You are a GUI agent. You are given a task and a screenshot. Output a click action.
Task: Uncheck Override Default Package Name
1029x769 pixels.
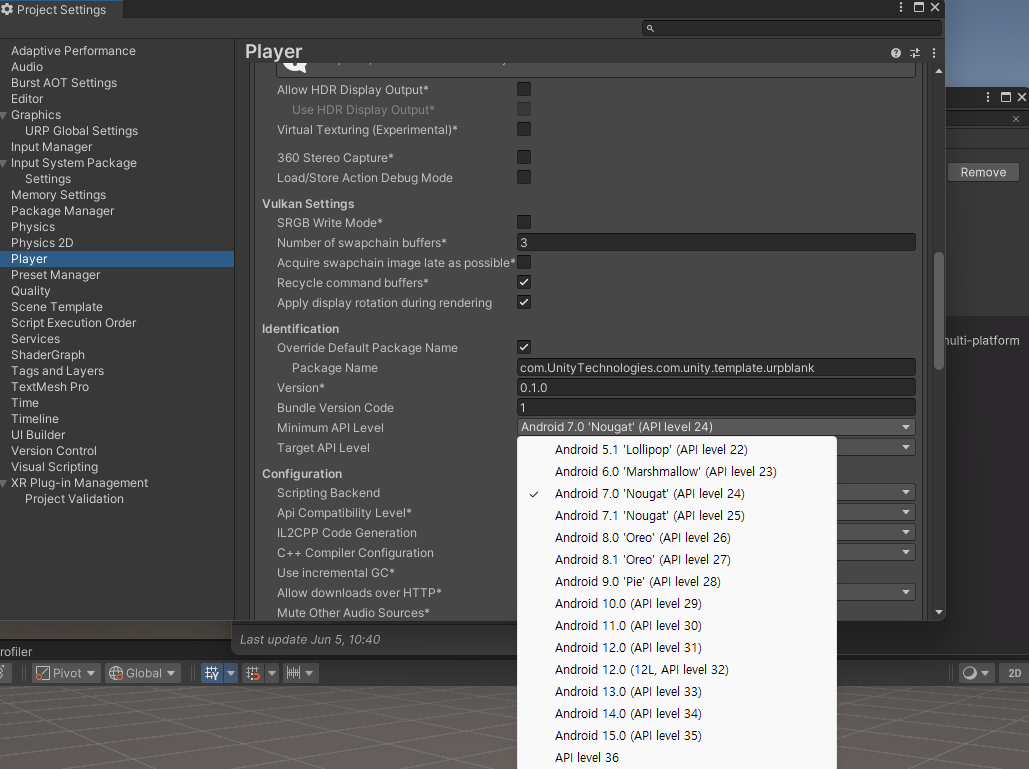point(524,347)
